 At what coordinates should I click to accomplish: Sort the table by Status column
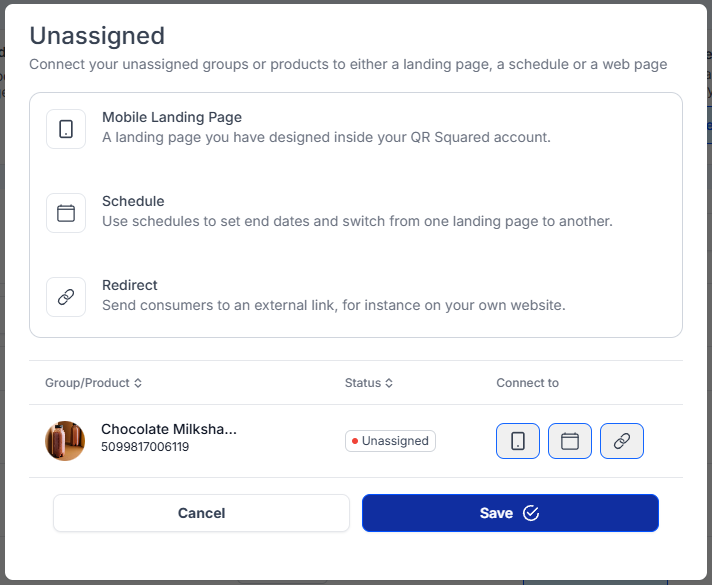pos(368,383)
